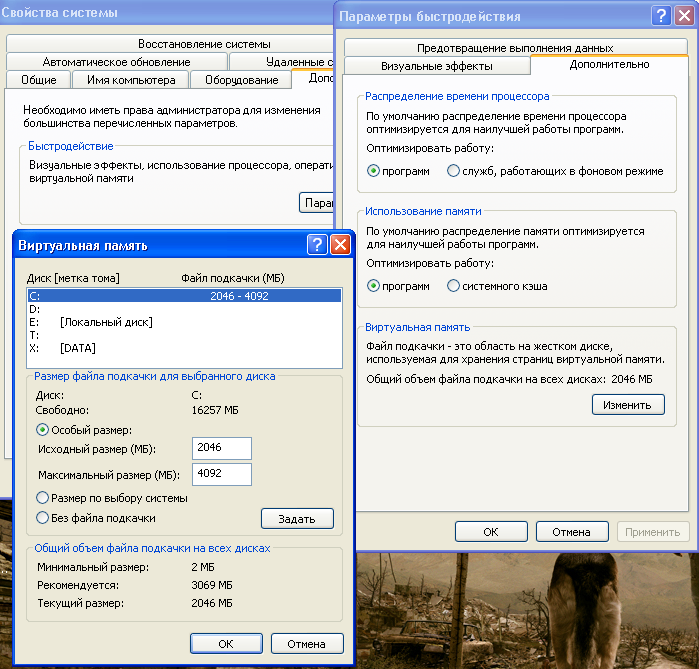Open the Оборудование tab in system properties

coord(241,80)
